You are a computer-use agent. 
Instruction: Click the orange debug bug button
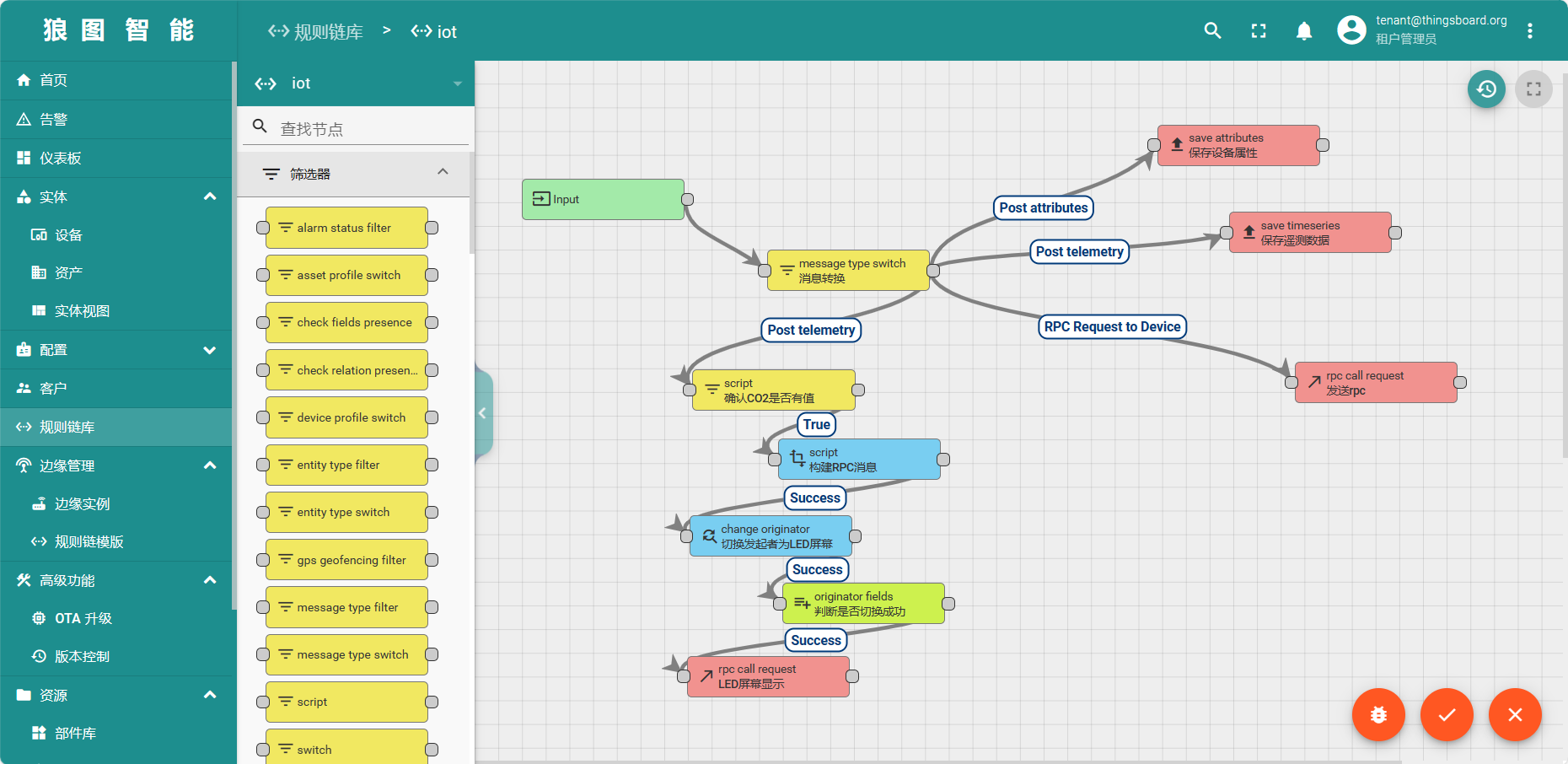pyautogui.click(x=1378, y=715)
